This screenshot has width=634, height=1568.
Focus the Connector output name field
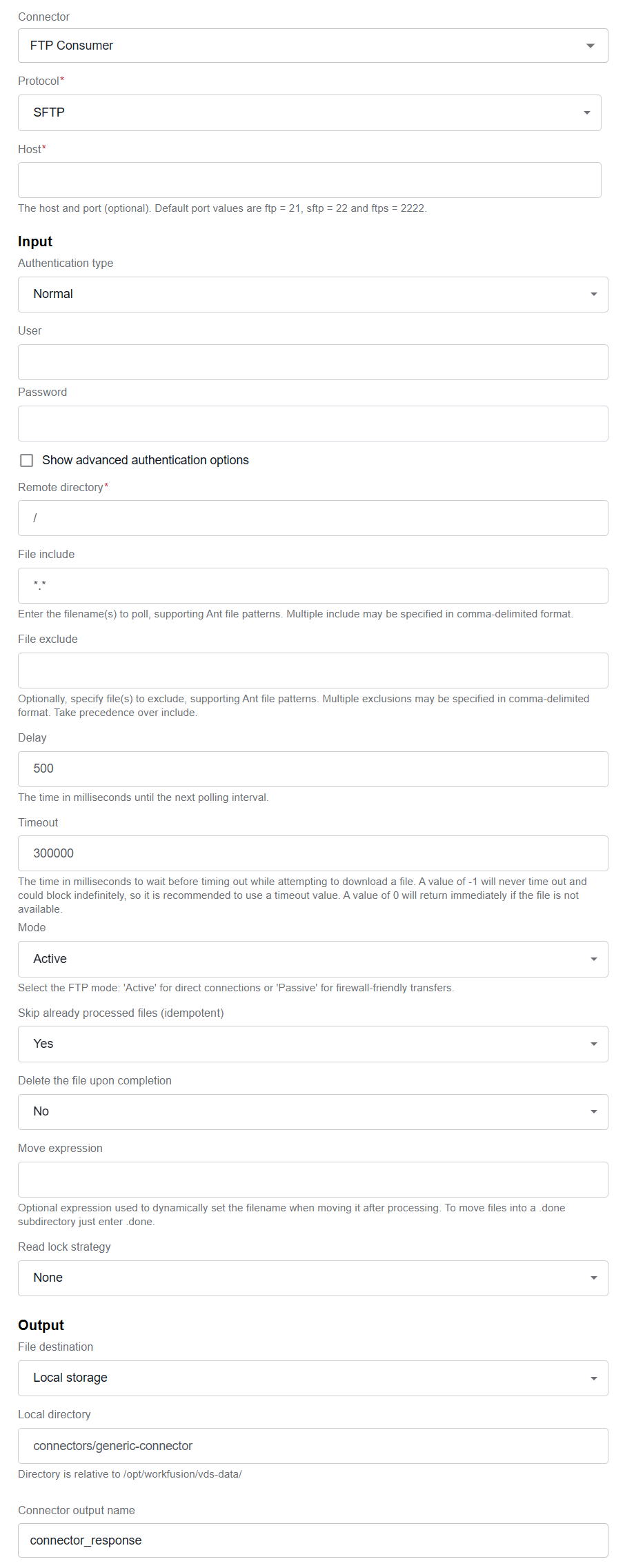point(313,1540)
